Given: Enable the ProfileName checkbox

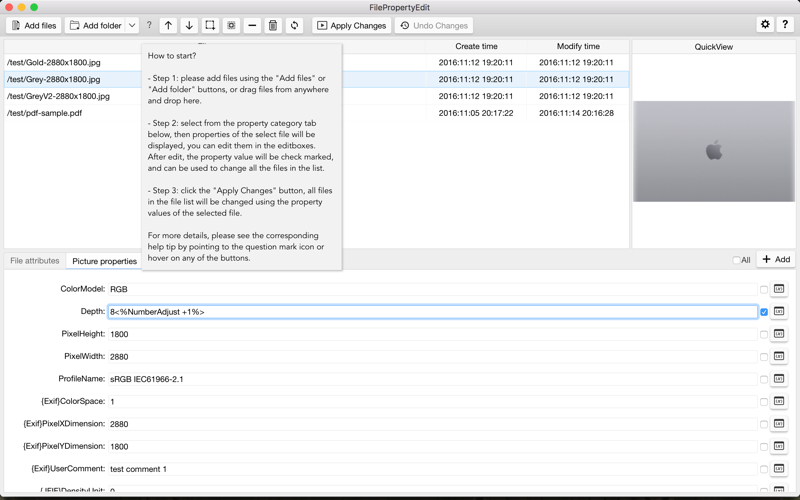Looking at the screenshot, I should (x=764, y=380).
